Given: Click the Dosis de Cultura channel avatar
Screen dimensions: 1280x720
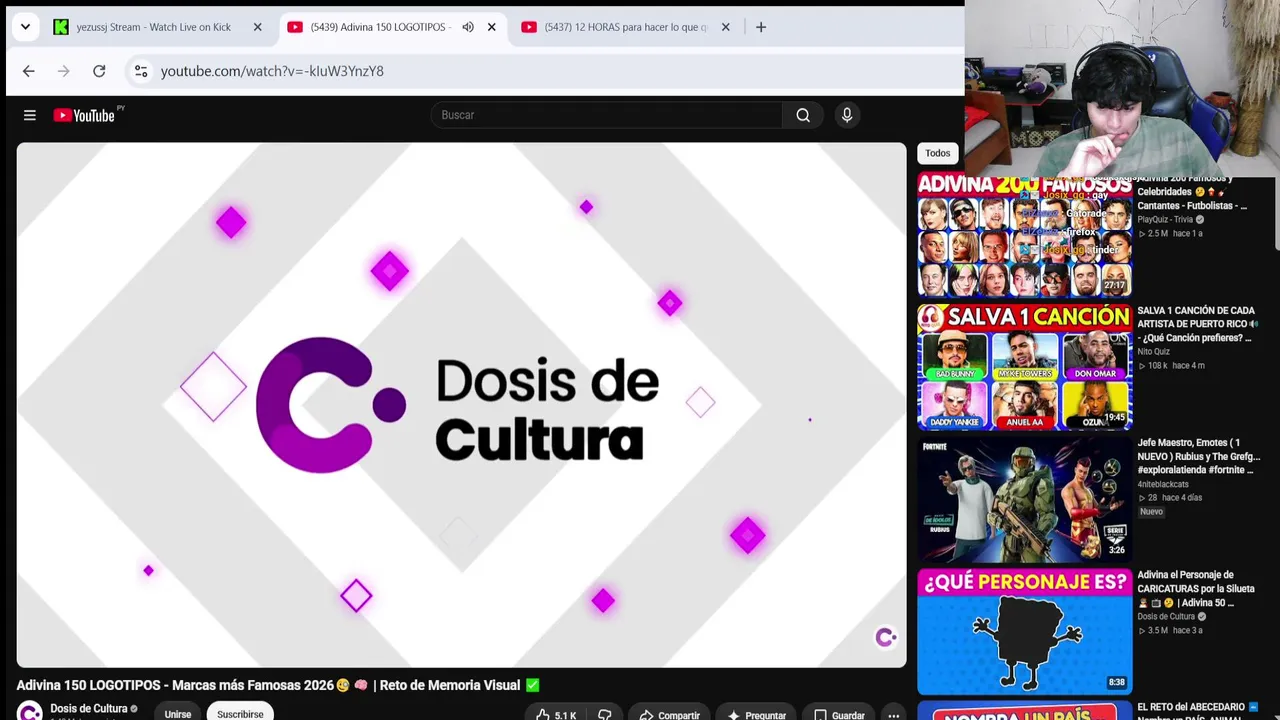Looking at the screenshot, I should tap(30, 711).
